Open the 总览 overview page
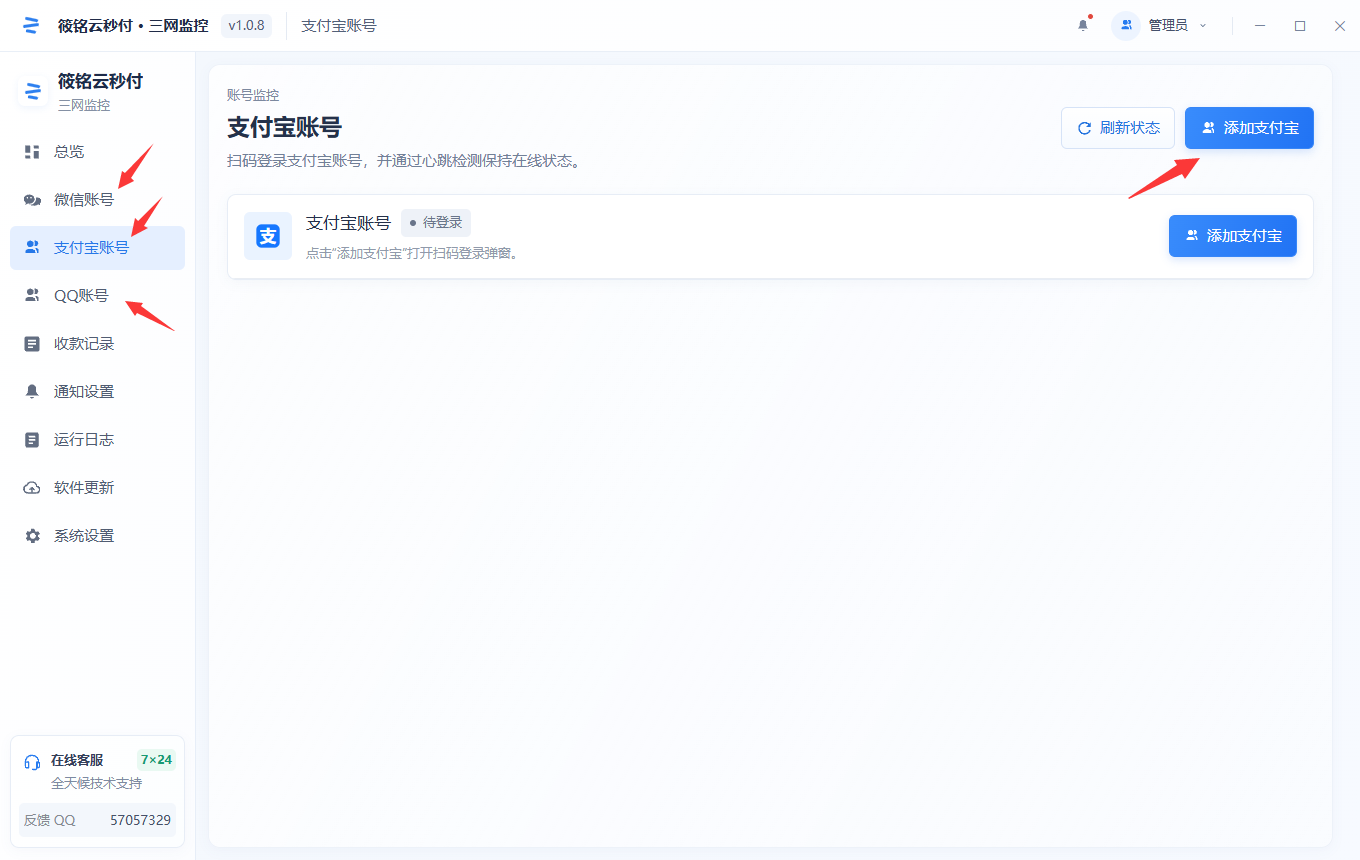1360x860 pixels. (x=97, y=152)
